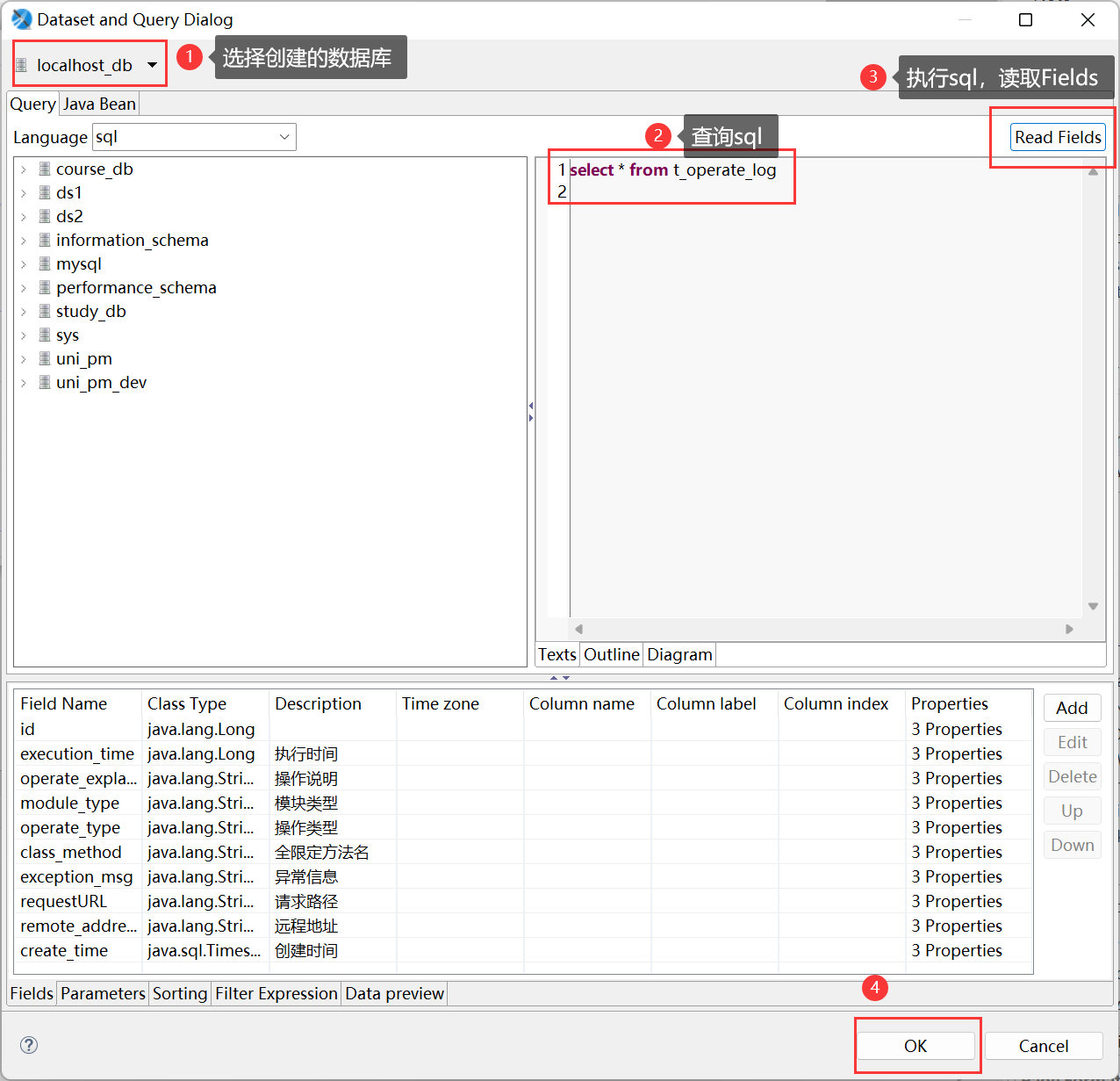
Task: Open the Diagram editor tab
Action: 679,654
